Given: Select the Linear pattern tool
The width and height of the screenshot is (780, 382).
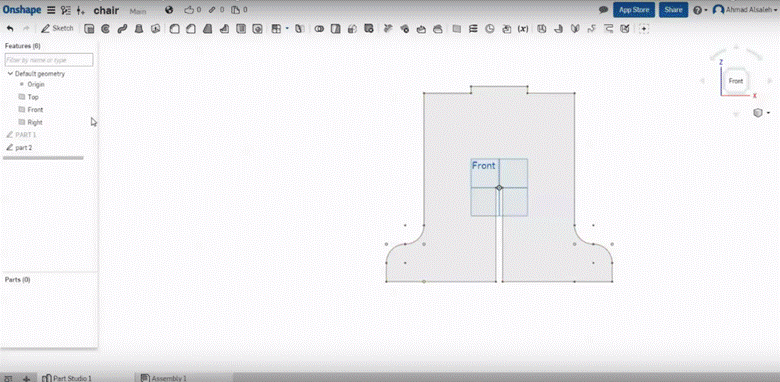Looking at the screenshot, I should click(x=276, y=29).
